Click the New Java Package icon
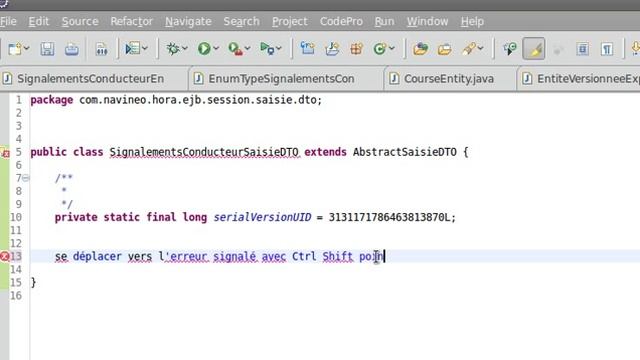The width and height of the screenshot is (640, 360). [332, 49]
